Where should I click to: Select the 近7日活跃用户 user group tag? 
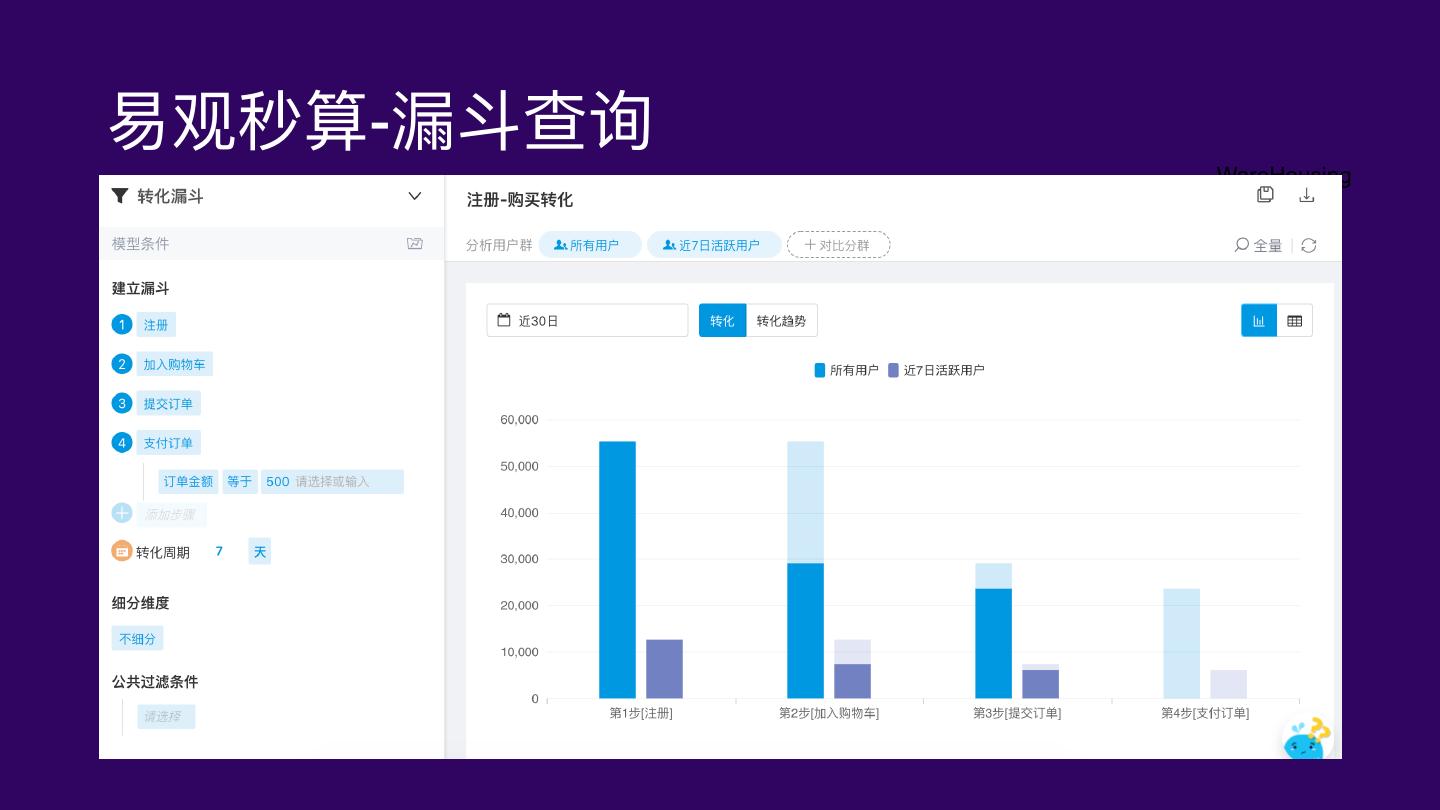[x=714, y=245]
